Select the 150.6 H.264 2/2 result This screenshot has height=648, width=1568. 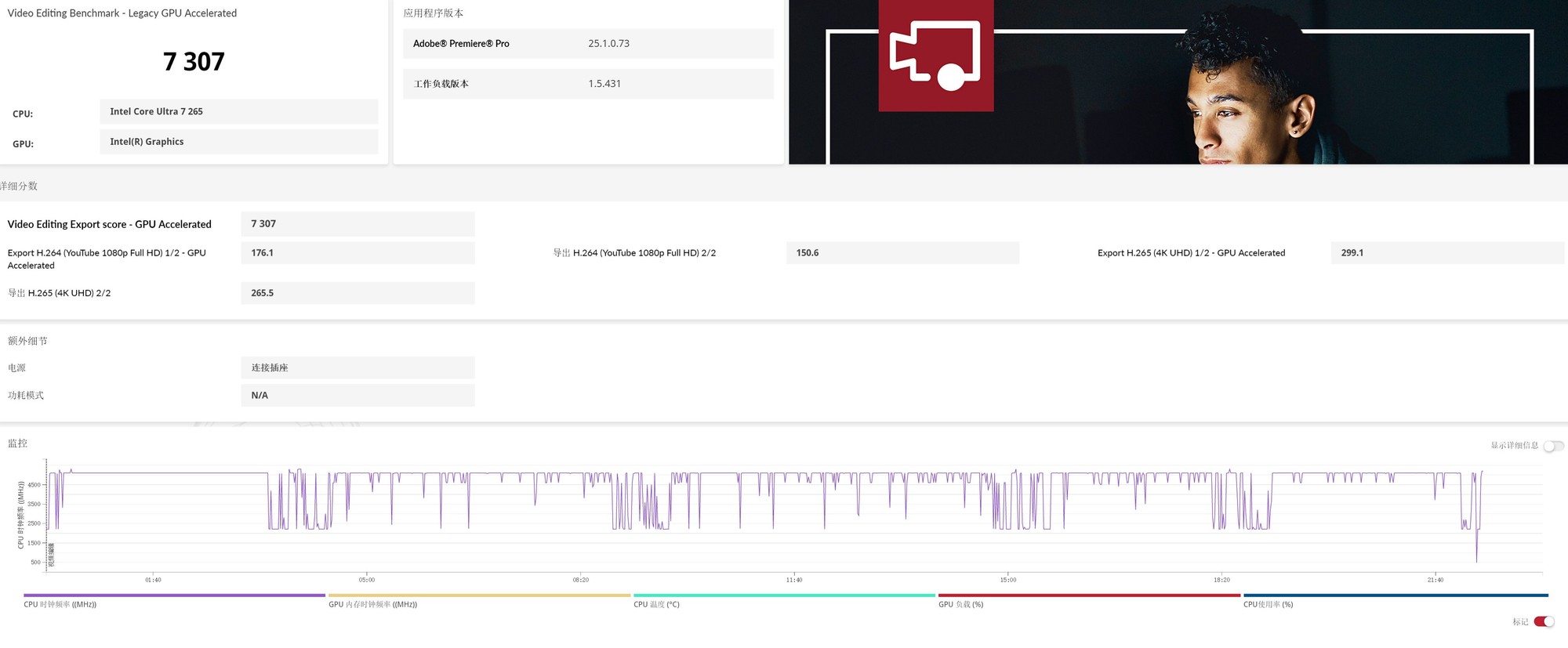pyautogui.click(x=902, y=253)
